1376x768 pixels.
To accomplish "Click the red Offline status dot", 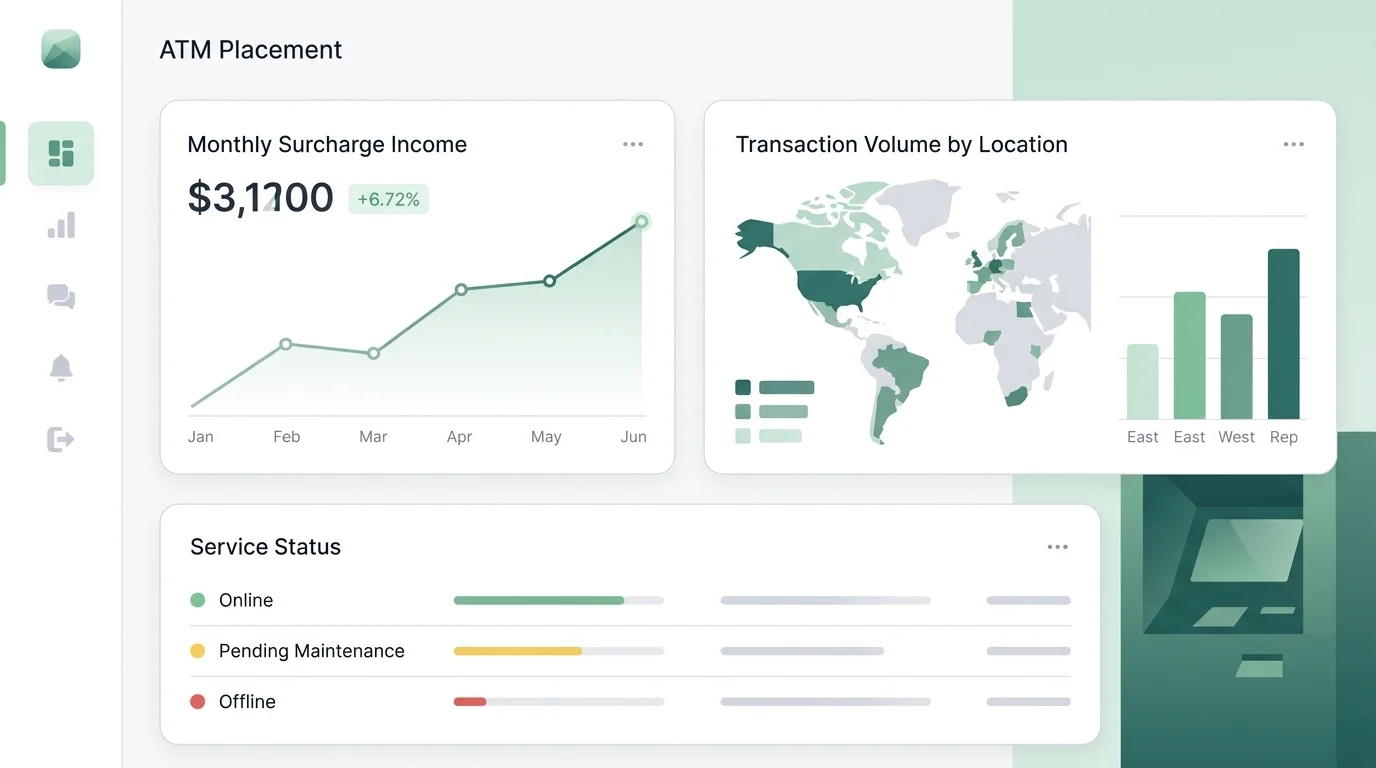I will (198, 702).
